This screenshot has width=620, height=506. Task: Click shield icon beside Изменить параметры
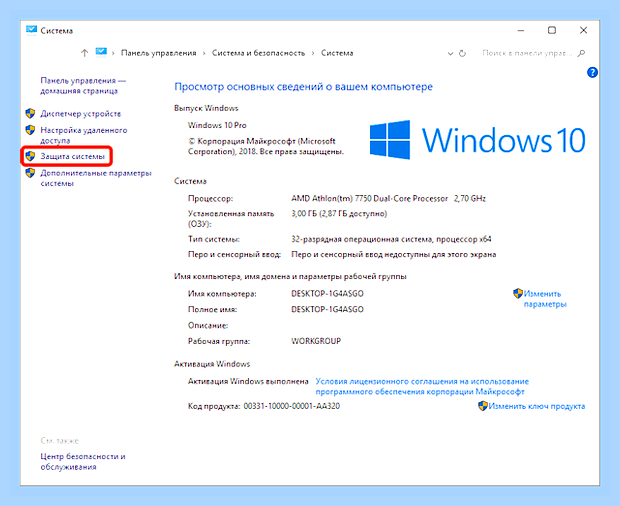point(518,293)
